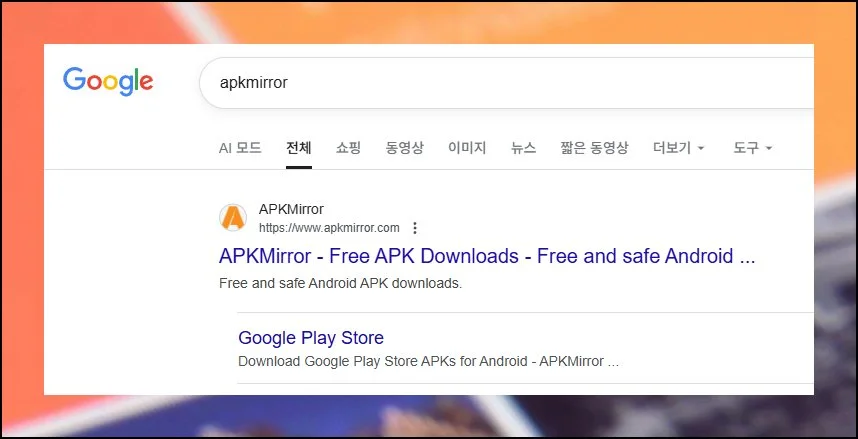This screenshot has height=439, width=858.
Task: Click the APKMirror site name above URL
Action: coord(291,209)
